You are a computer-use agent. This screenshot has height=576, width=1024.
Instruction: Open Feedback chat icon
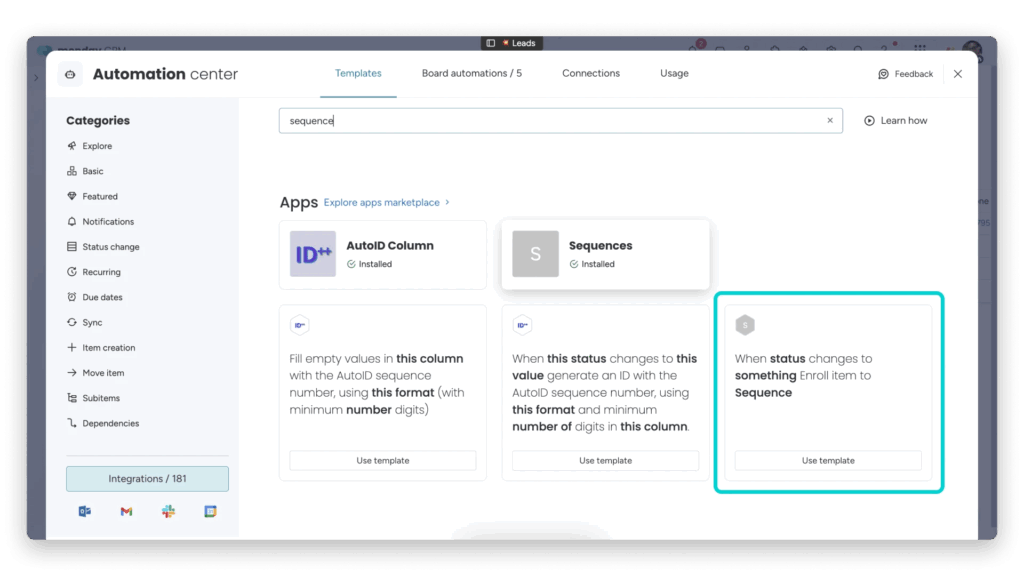tap(883, 74)
